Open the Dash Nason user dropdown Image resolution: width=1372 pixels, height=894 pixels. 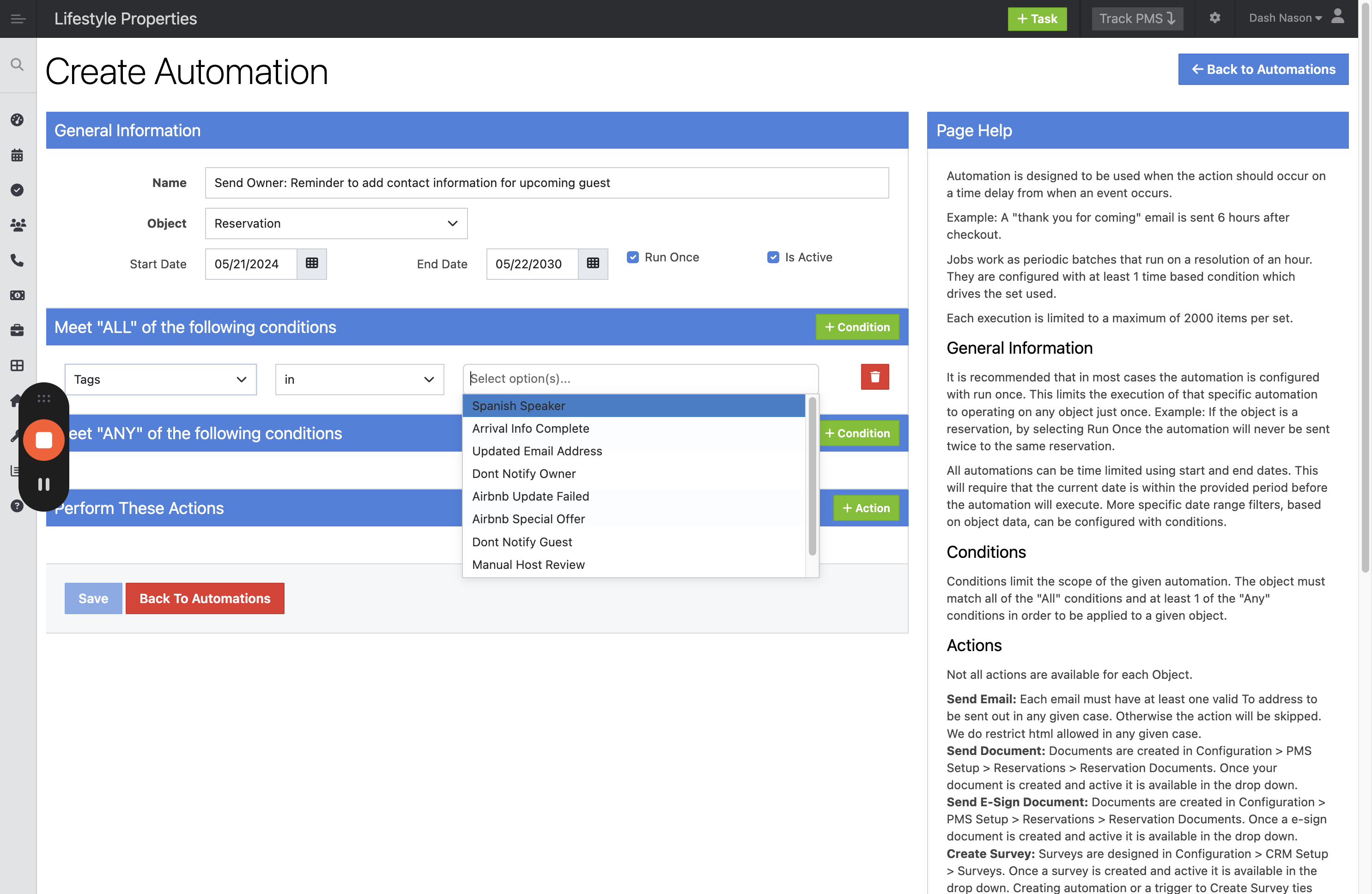coord(1285,18)
